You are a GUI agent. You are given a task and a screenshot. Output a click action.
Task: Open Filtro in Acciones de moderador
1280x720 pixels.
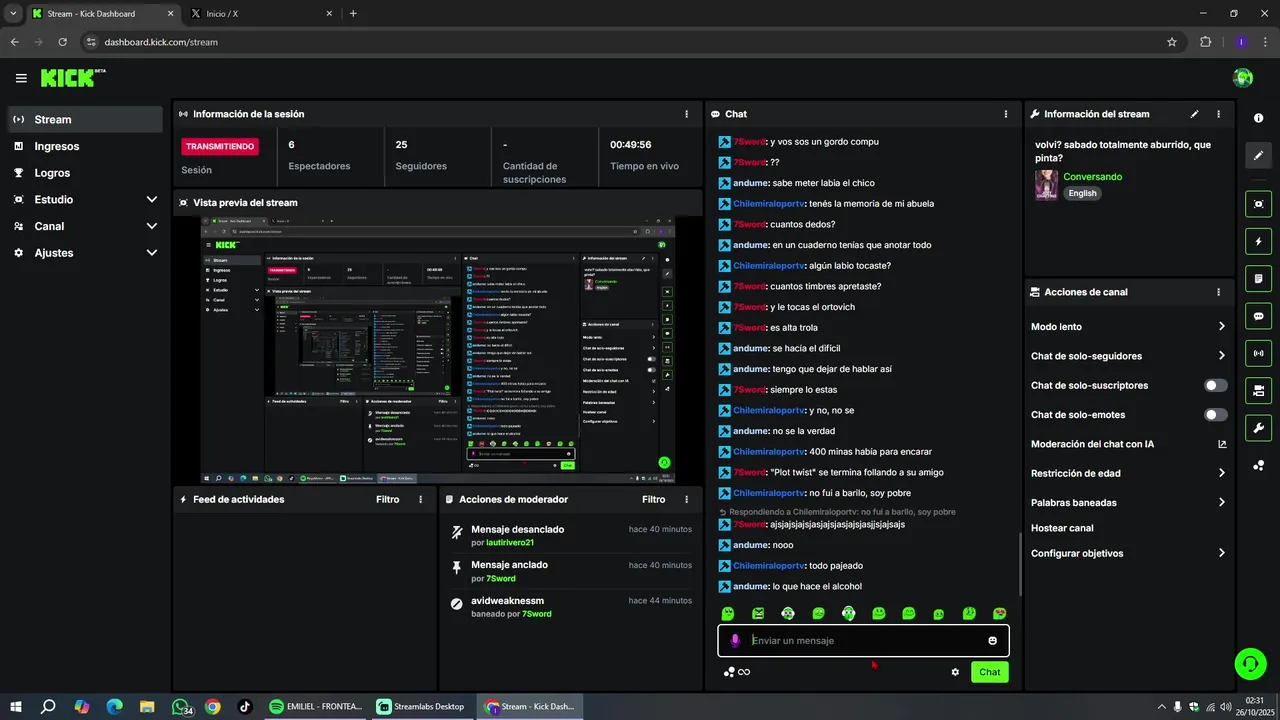point(654,499)
